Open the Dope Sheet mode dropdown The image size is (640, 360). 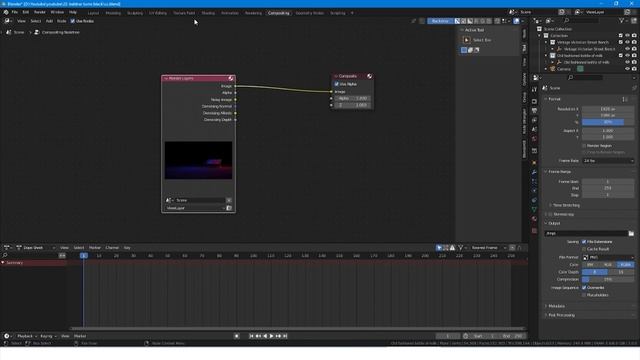point(36,248)
